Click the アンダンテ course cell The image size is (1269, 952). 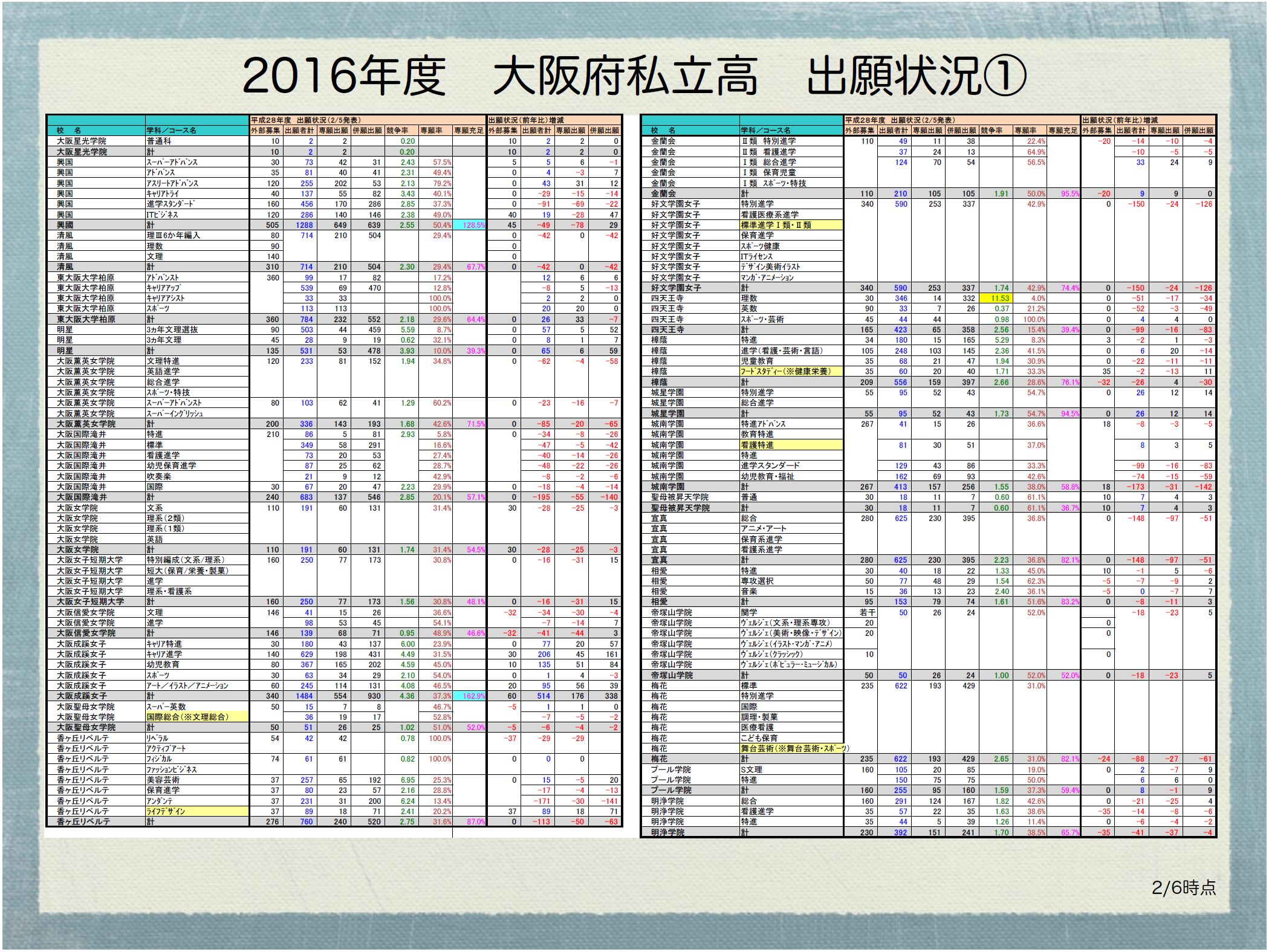197,801
